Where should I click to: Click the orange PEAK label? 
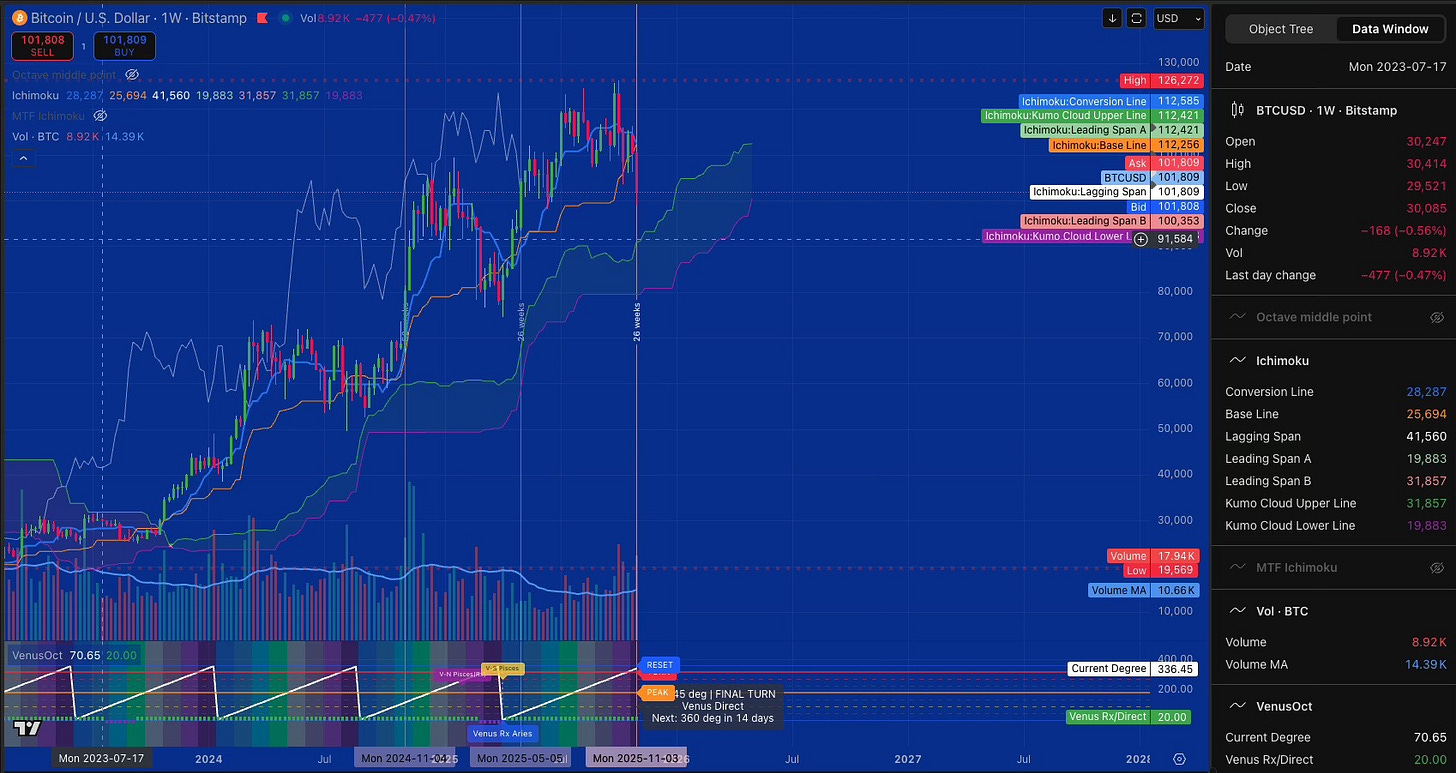(657, 692)
